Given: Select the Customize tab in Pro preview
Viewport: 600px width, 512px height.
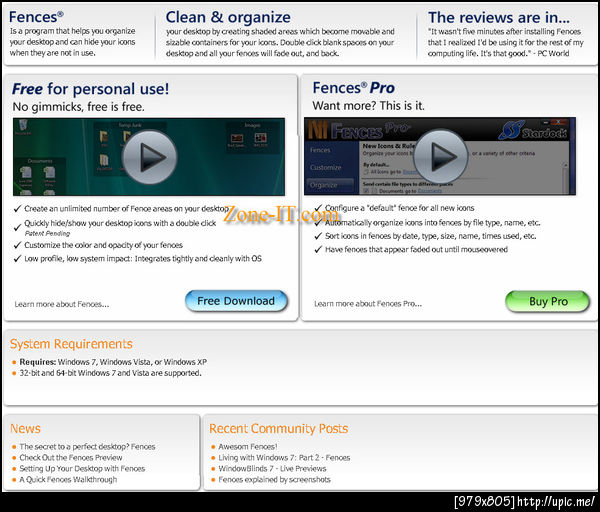Looking at the screenshot, I should (x=326, y=168).
